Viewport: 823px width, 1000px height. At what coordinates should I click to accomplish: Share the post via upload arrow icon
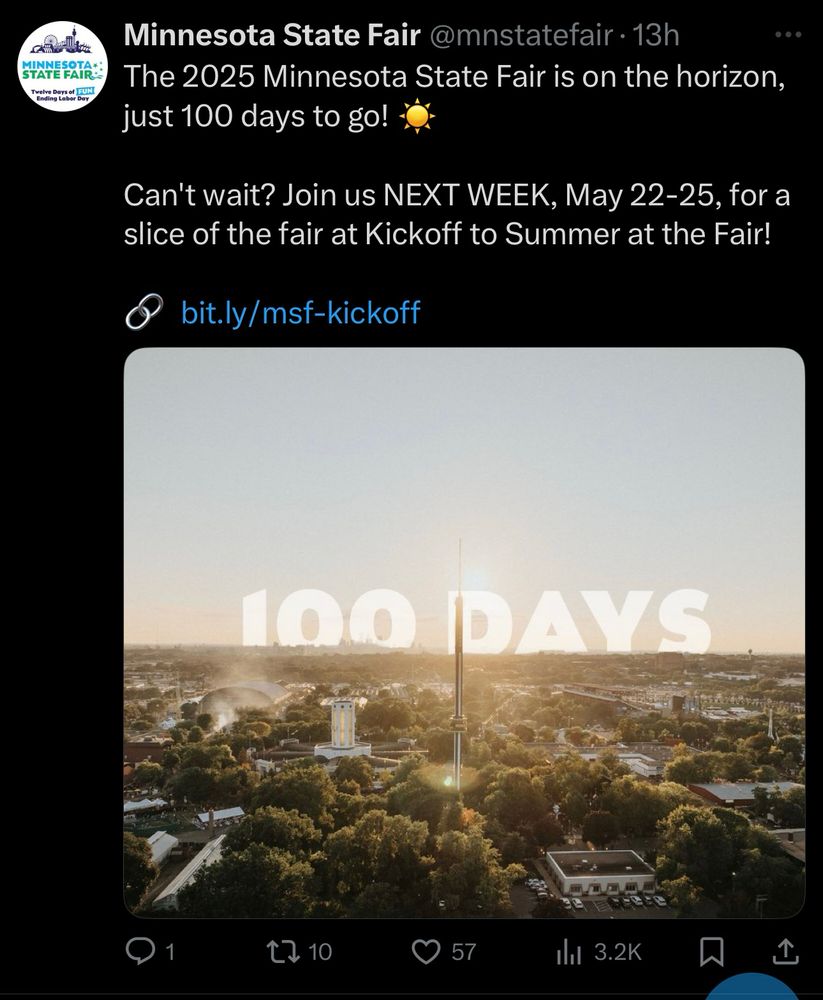786,952
